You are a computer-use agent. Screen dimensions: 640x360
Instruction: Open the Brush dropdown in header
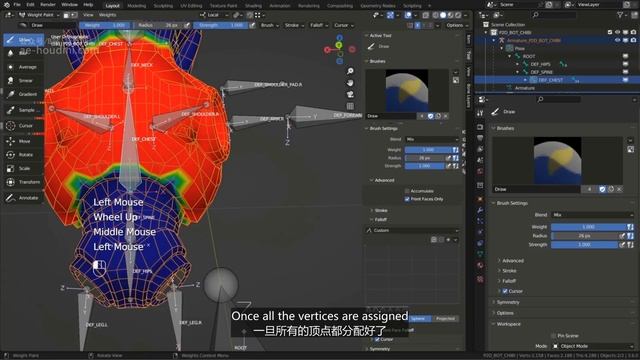[x=269, y=25]
